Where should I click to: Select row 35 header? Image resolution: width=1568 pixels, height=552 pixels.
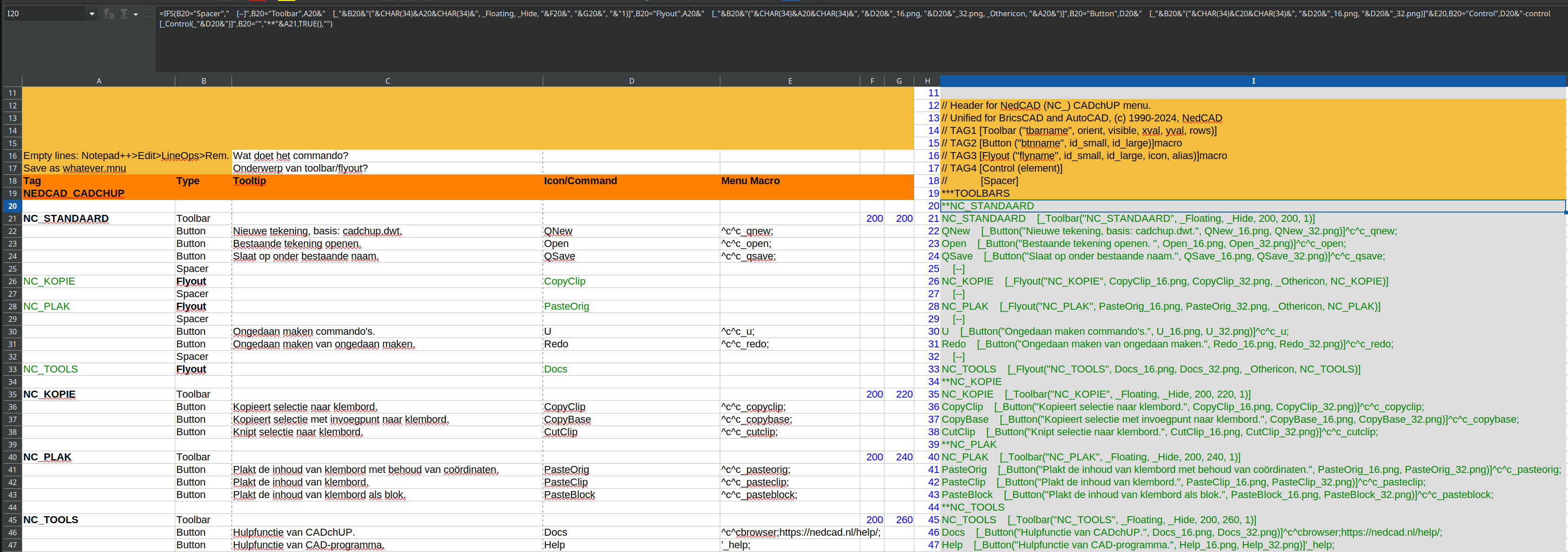(x=12, y=394)
